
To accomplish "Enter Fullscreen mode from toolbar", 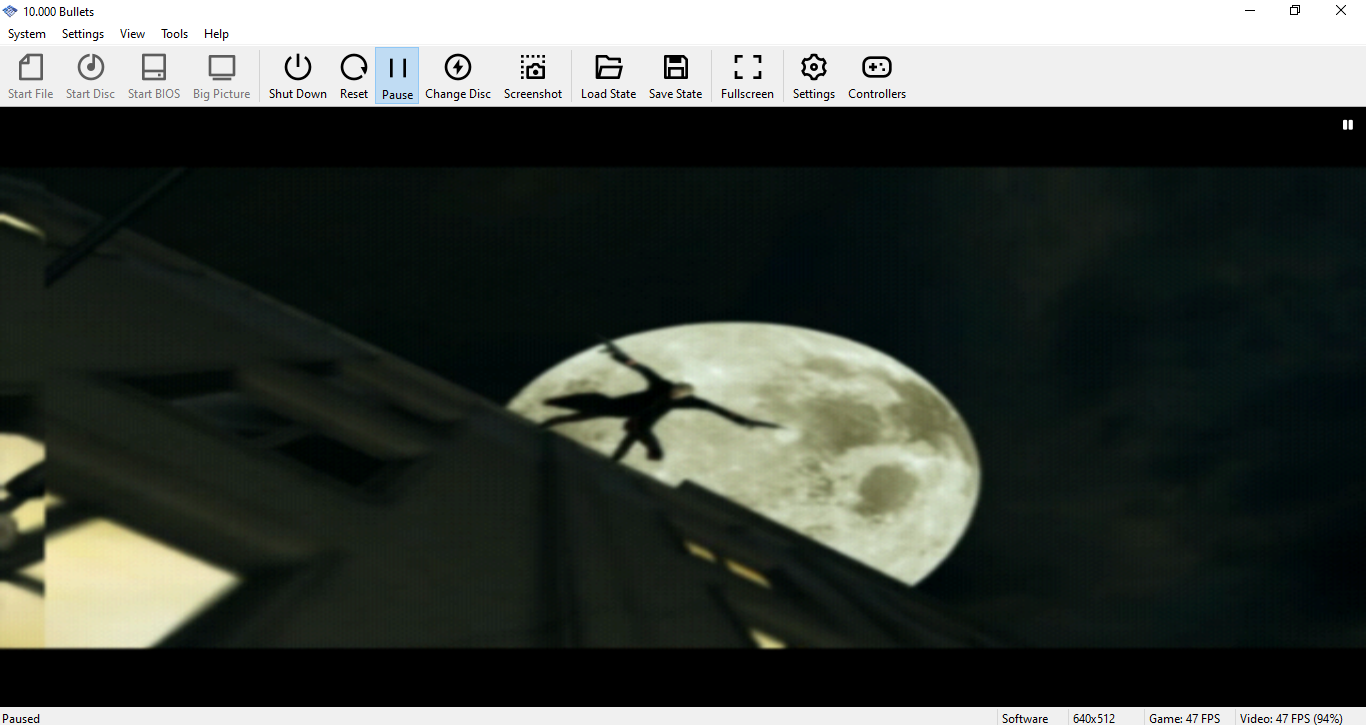I will (x=747, y=76).
